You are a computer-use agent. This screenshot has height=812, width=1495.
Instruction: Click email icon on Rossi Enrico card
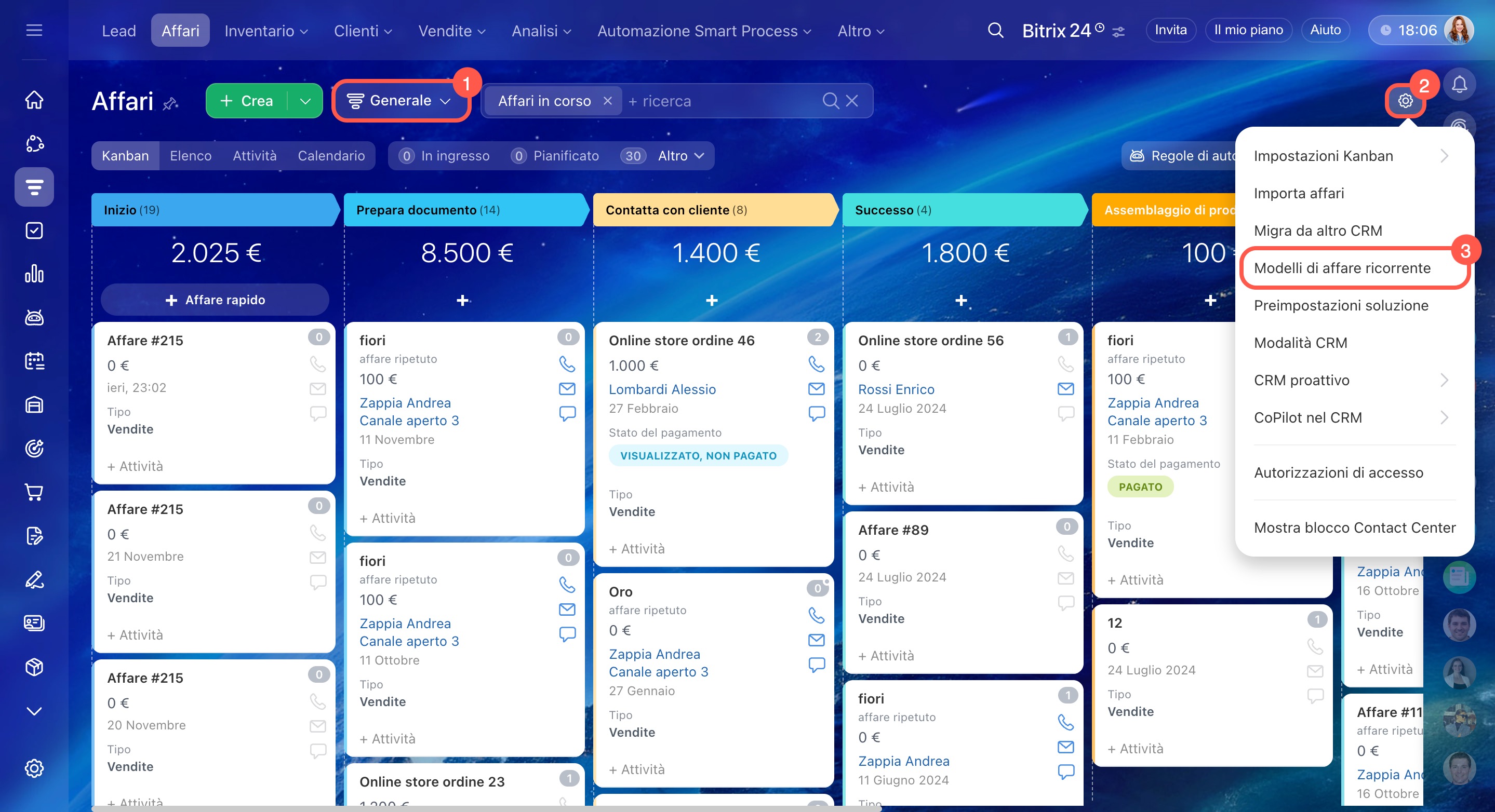pyautogui.click(x=1065, y=388)
